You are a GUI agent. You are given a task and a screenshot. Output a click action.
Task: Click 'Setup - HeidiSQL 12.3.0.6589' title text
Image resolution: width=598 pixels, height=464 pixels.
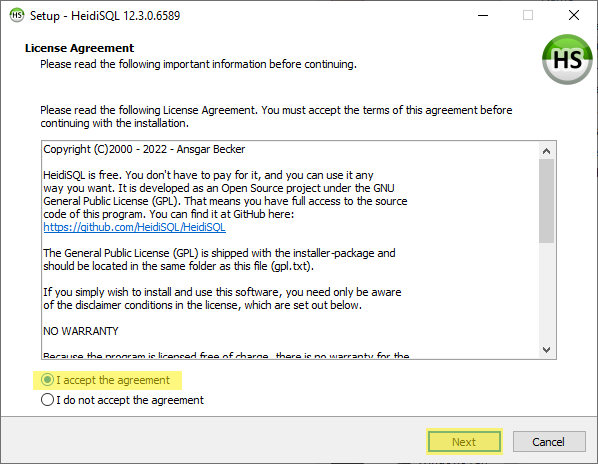click(105, 16)
